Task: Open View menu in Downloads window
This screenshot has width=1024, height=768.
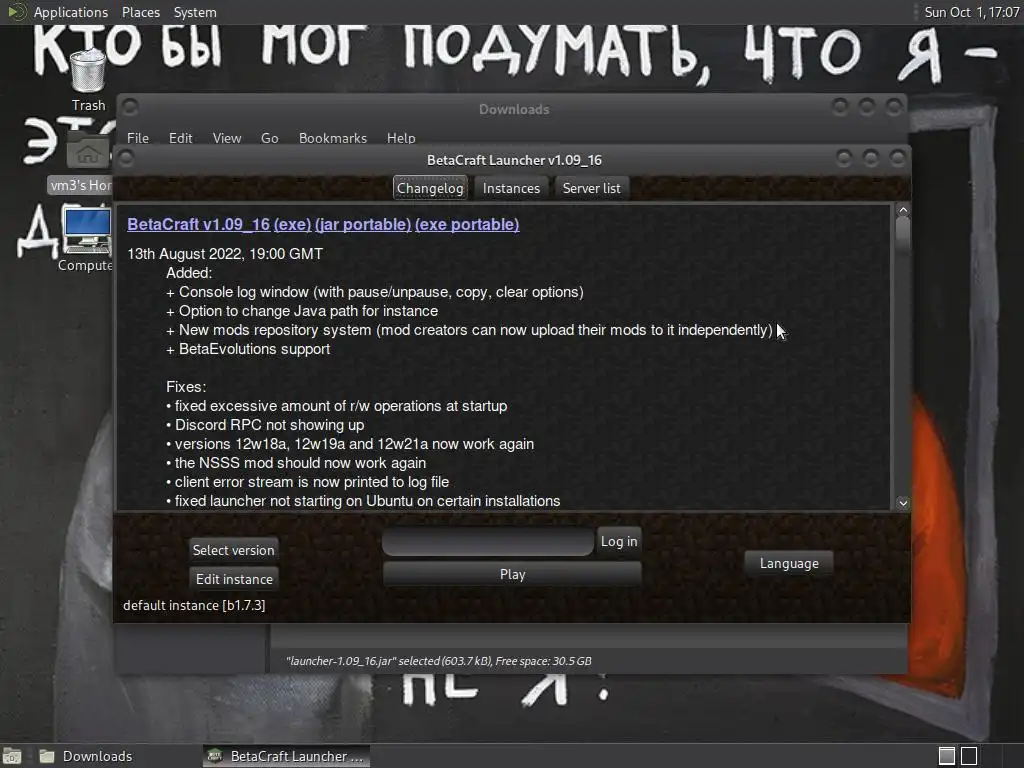Action: (227, 138)
